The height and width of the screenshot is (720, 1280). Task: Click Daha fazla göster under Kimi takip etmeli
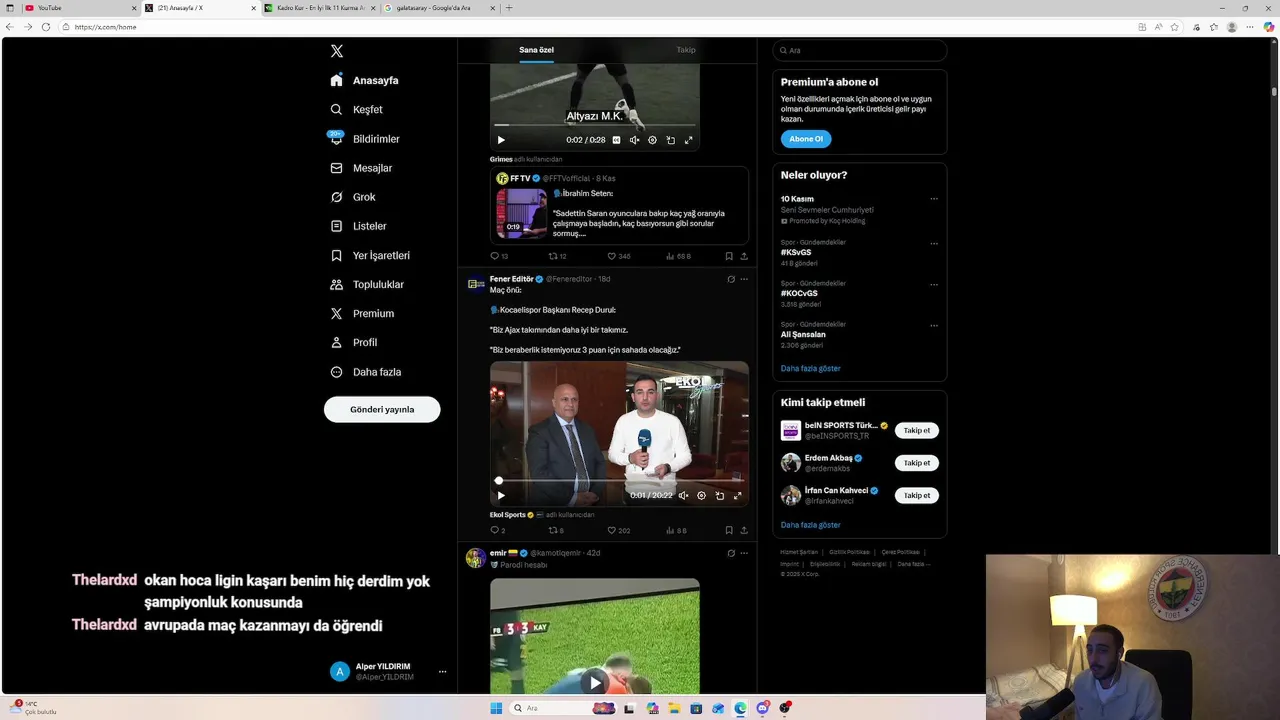click(811, 525)
